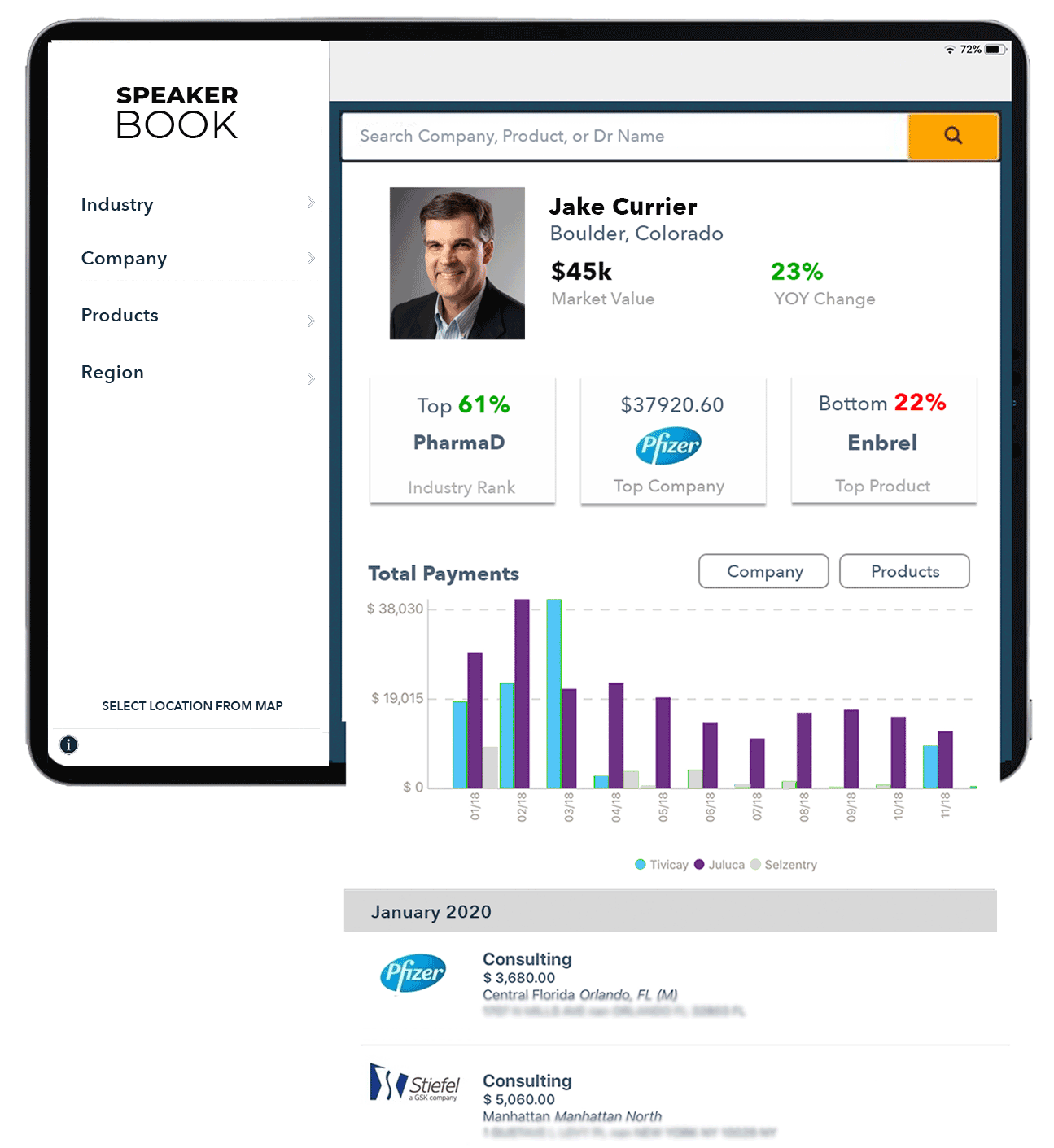Open the Products sidebar menu item
This screenshot has height=1148, width=1054.
(x=120, y=315)
